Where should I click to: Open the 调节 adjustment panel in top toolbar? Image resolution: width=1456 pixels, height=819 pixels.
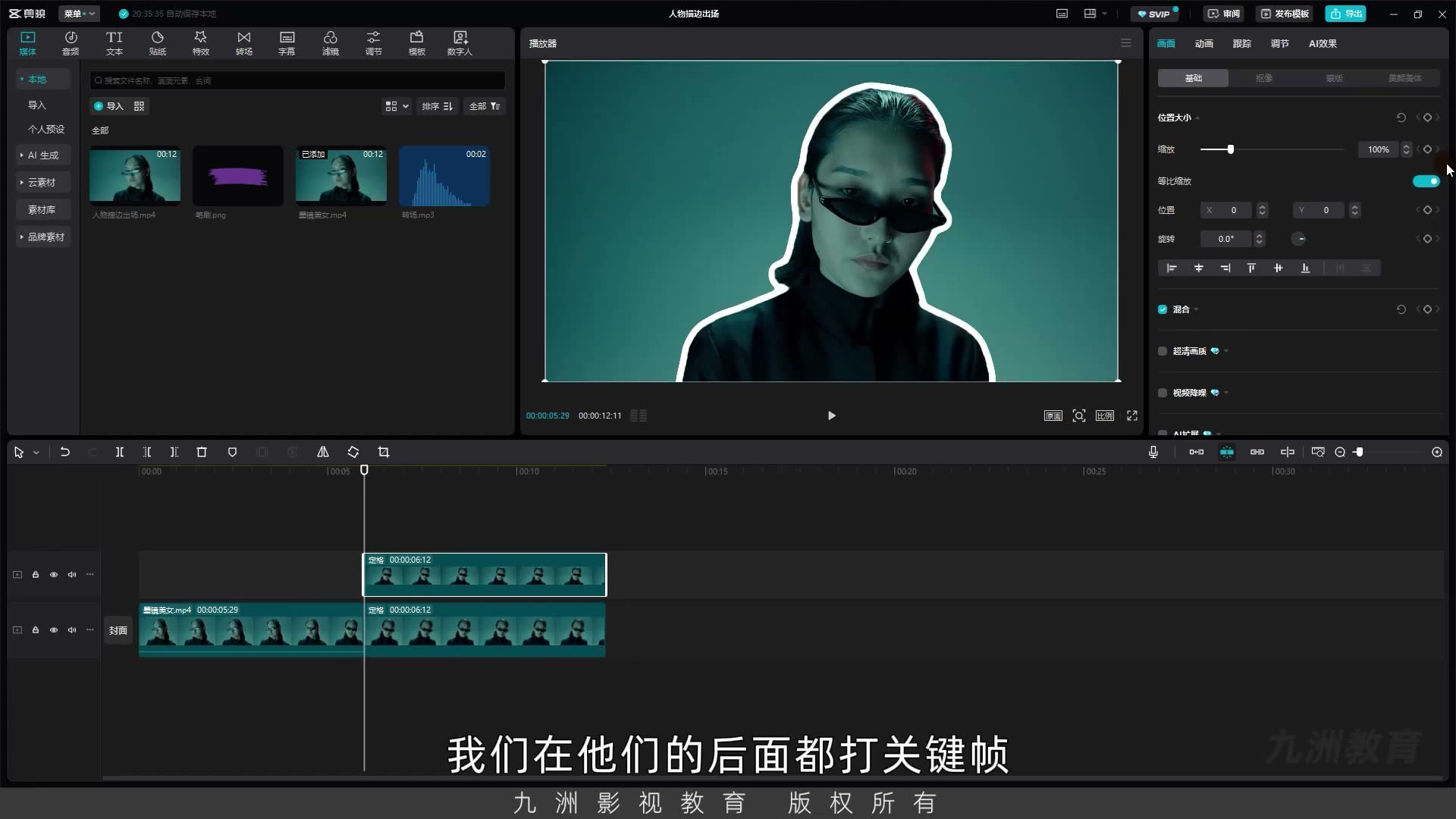click(374, 43)
